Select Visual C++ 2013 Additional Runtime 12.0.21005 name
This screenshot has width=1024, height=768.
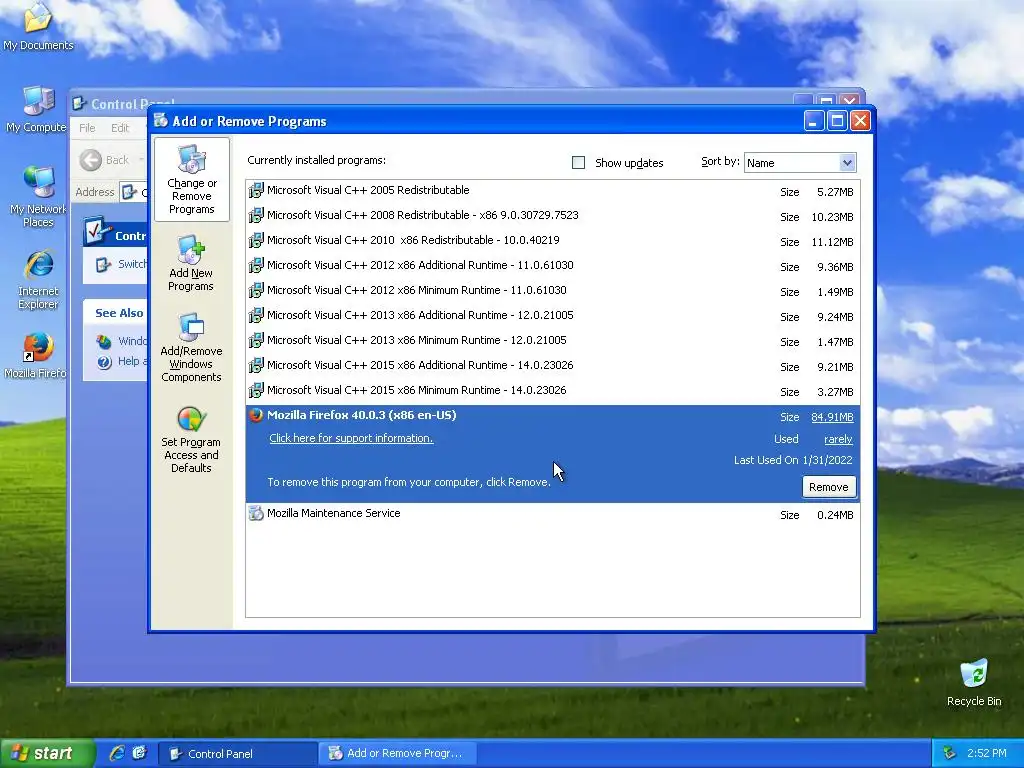(x=420, y=315)
